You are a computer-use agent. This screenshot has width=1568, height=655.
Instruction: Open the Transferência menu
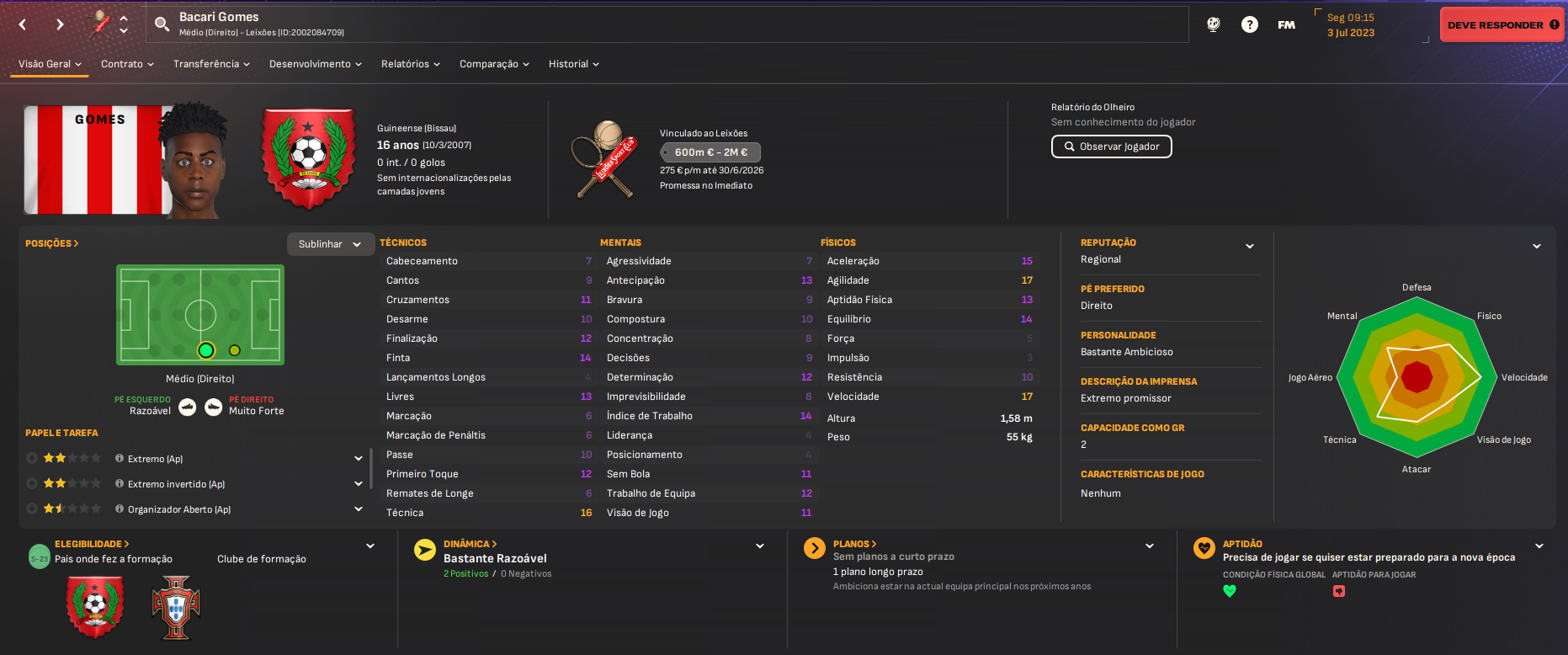pyautogui.click(x=211, y=64)
